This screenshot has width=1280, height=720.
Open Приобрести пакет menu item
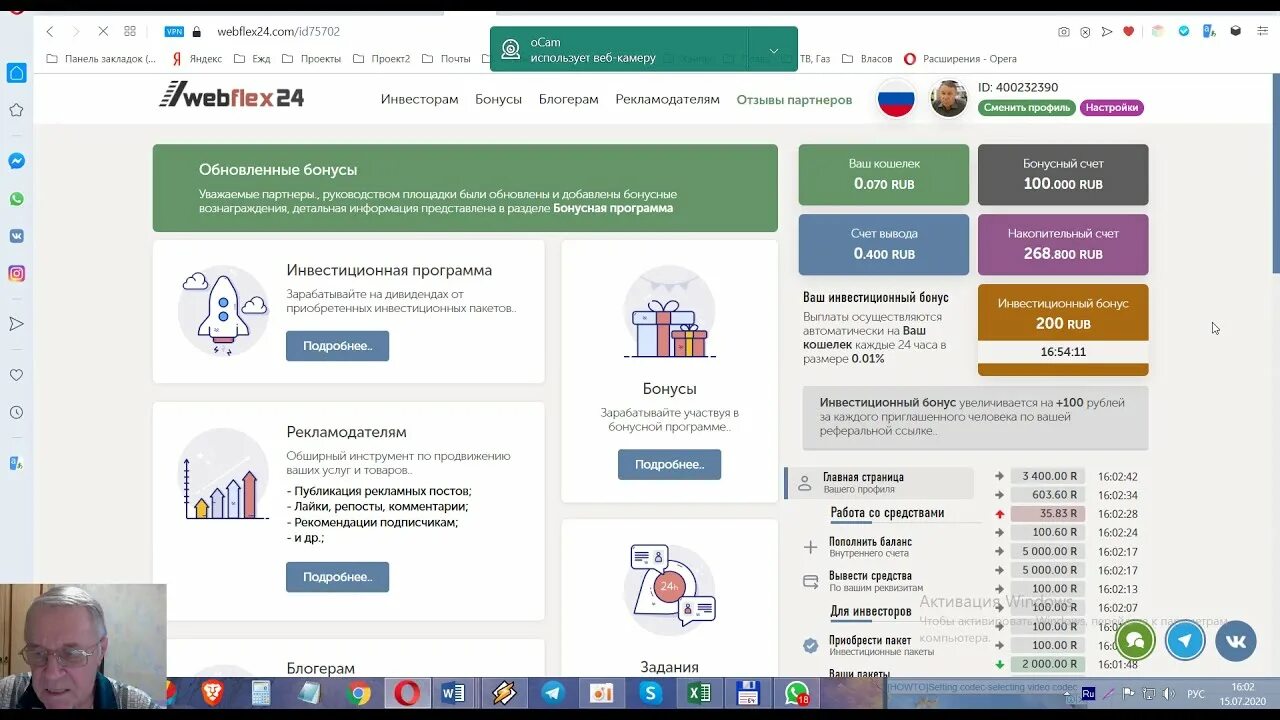(870, 645)
